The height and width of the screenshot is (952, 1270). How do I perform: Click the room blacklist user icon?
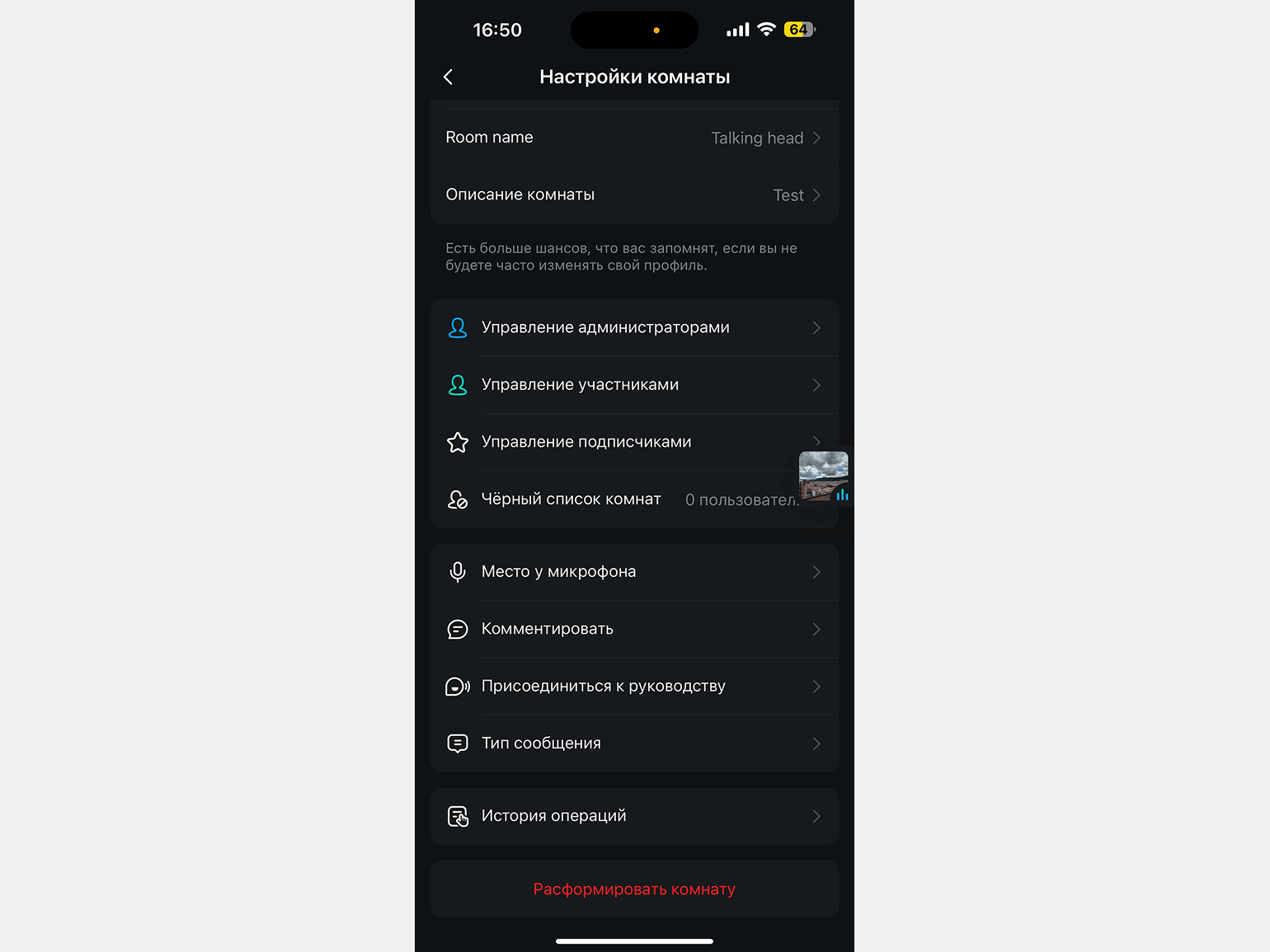458,499
